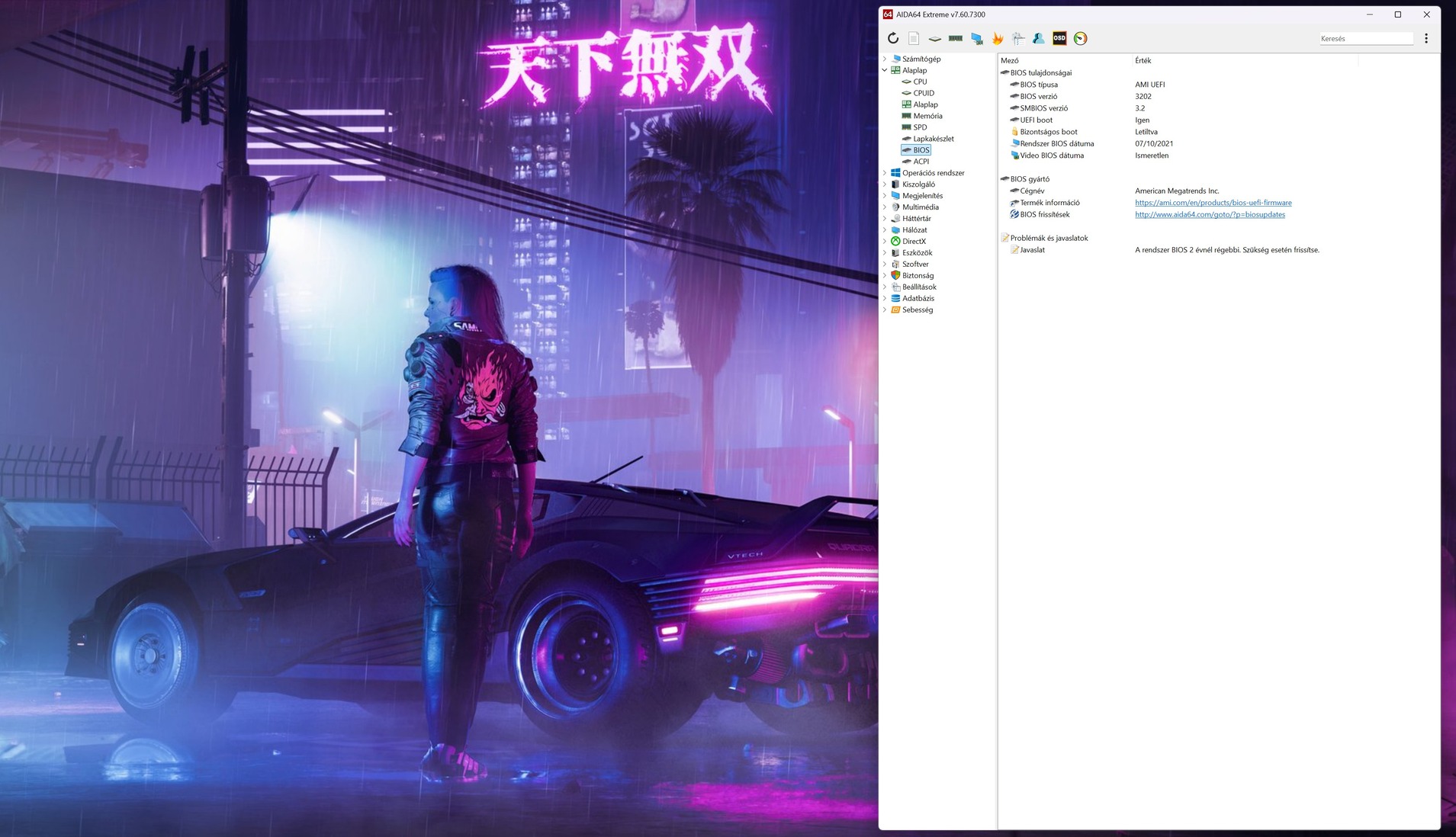Select the Video BIOS dátuma row label
Screen dimensions: 1456x837
(1052, 156)
